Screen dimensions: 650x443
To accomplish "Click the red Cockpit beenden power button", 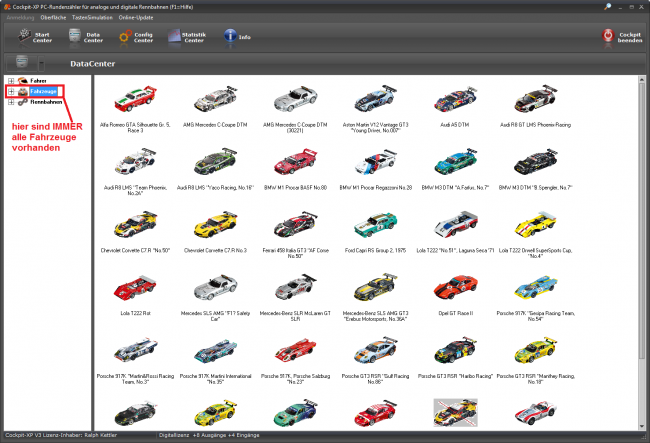I will 622,37.
